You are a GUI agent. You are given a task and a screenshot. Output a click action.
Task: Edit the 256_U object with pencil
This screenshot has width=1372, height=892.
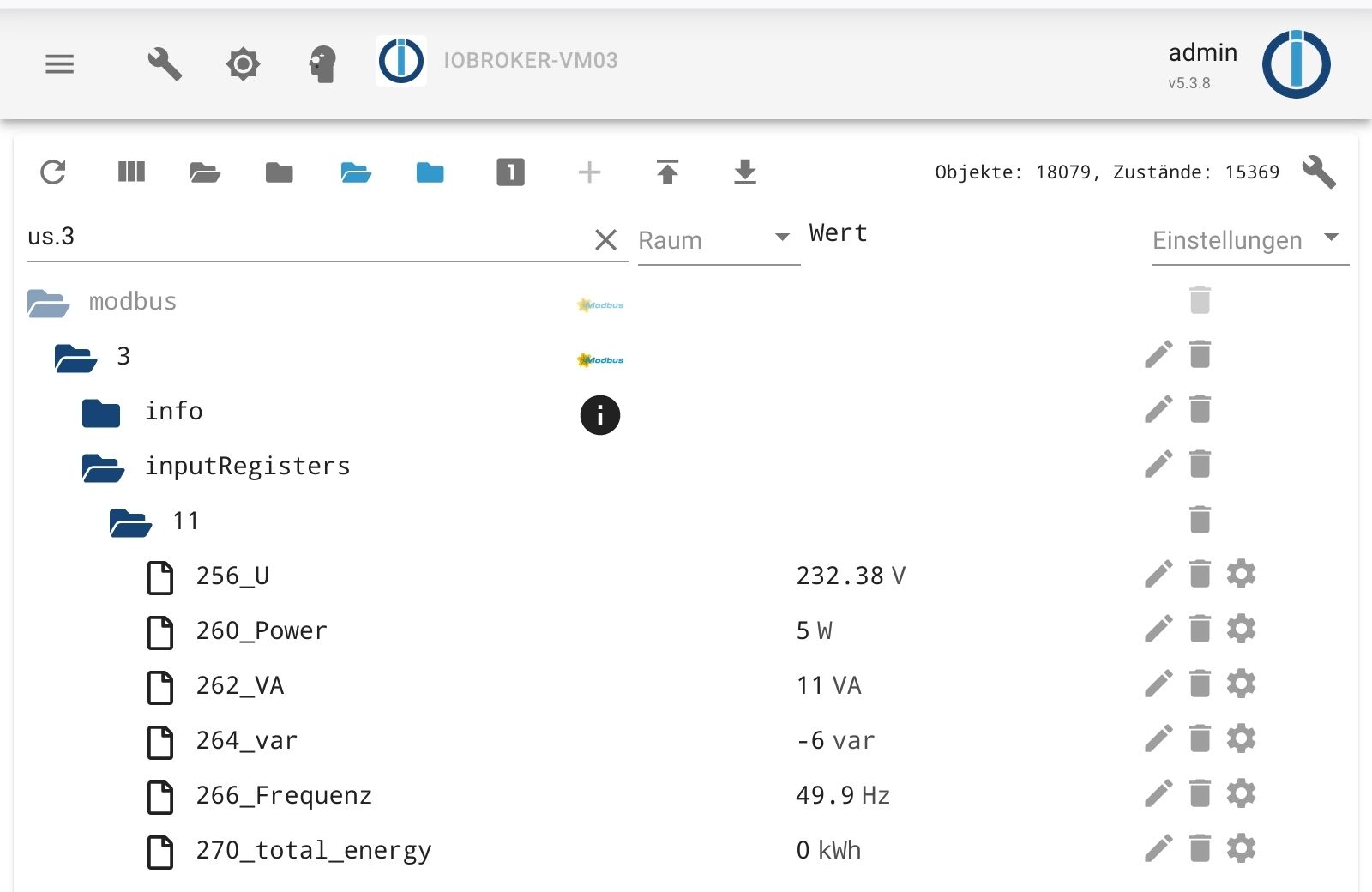pos(1158,574)
